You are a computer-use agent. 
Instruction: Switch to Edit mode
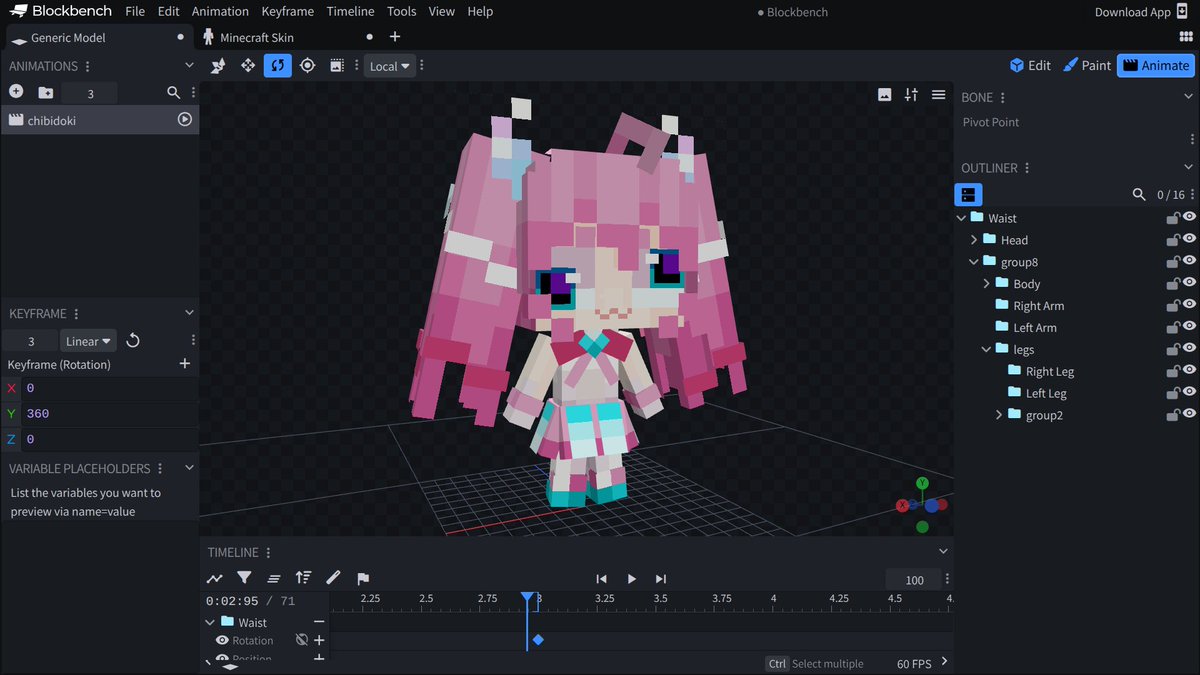[x=1030, y=65]
